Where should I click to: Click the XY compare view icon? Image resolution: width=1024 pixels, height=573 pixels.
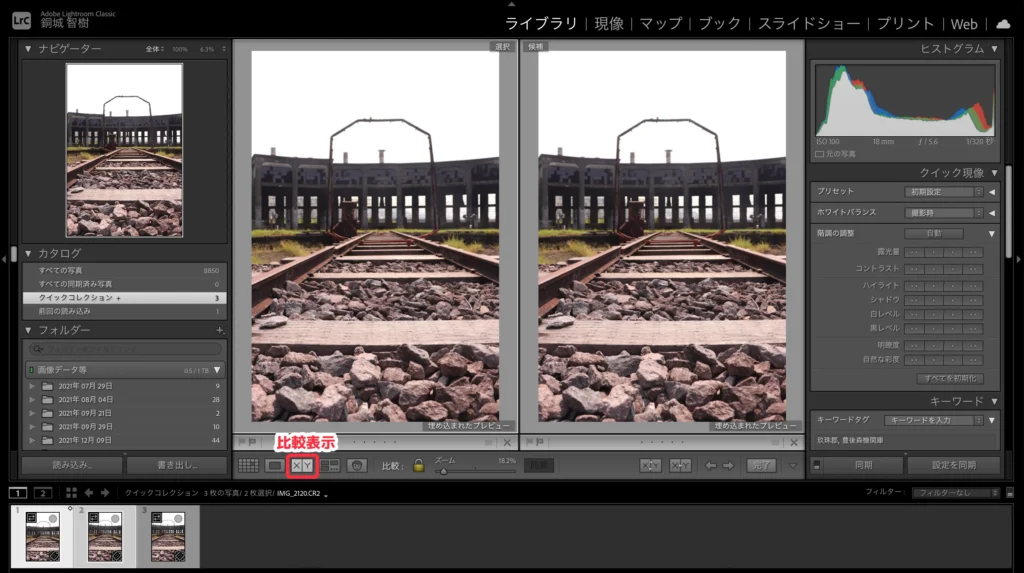pyautogui.click(x=302, y=465)
